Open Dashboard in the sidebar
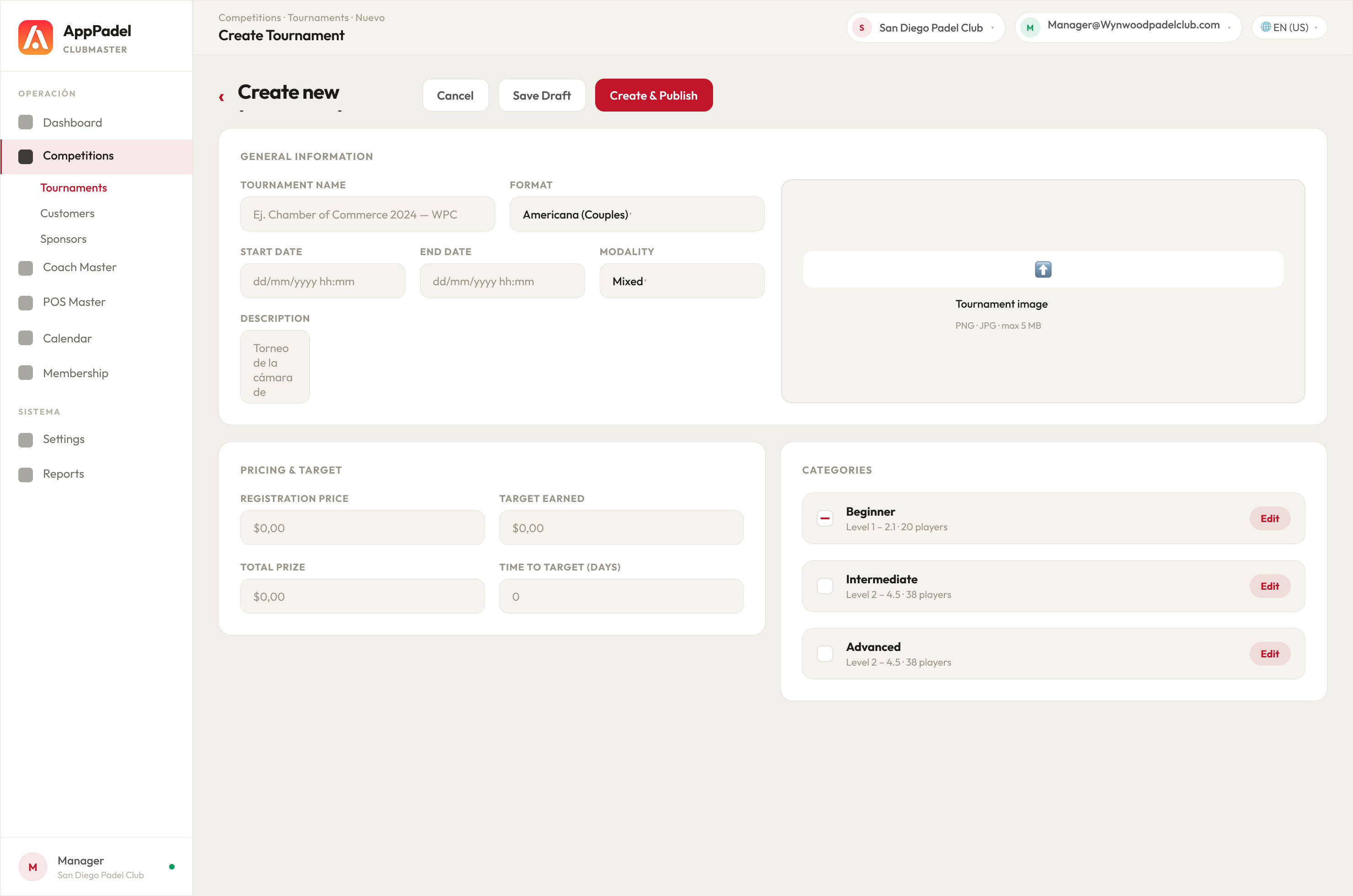1353x896 pixels. pyautogui.click(x=96, y=123)
